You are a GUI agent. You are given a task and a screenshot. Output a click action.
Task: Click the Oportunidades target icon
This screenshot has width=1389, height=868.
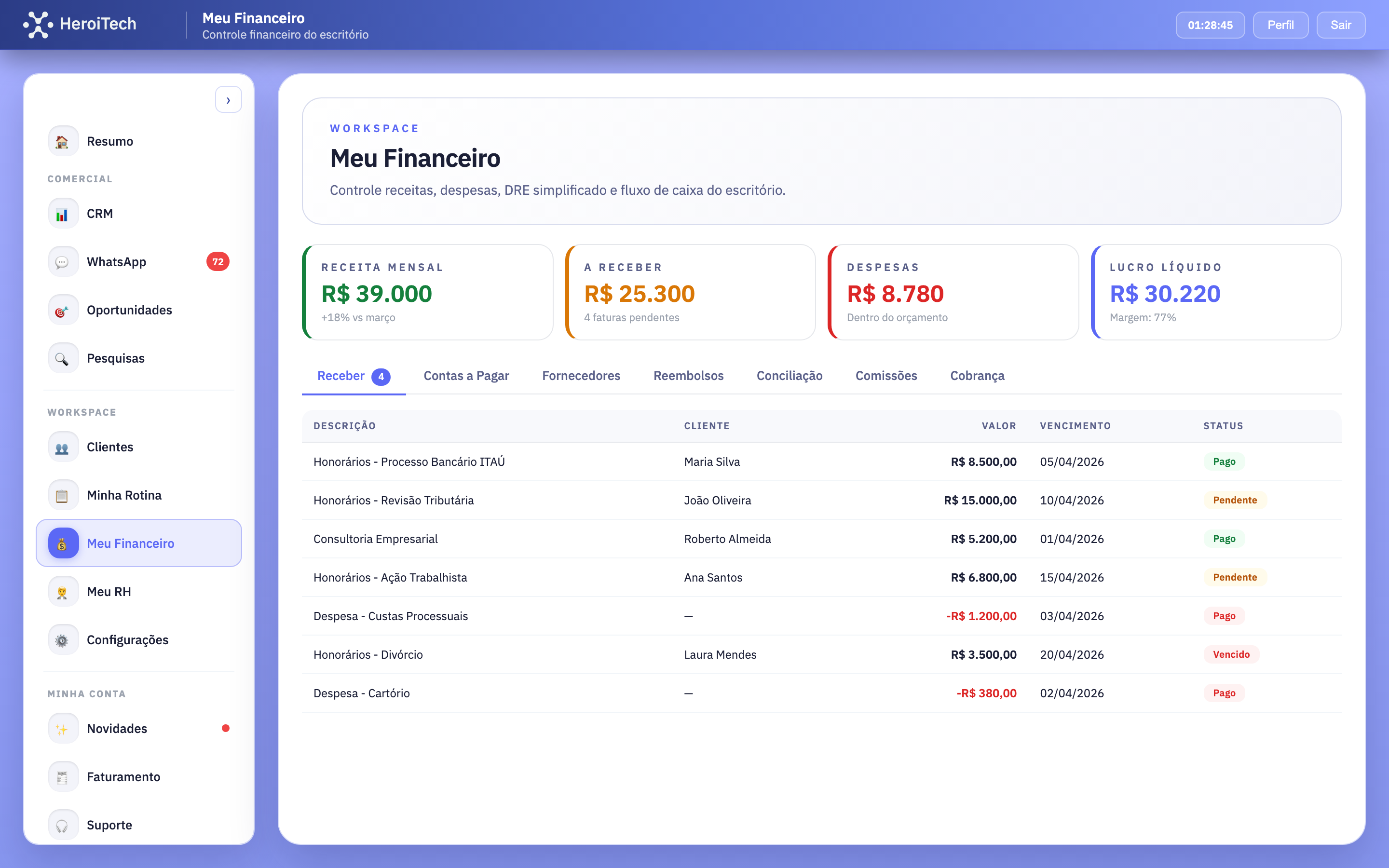[x=63, y=310]
